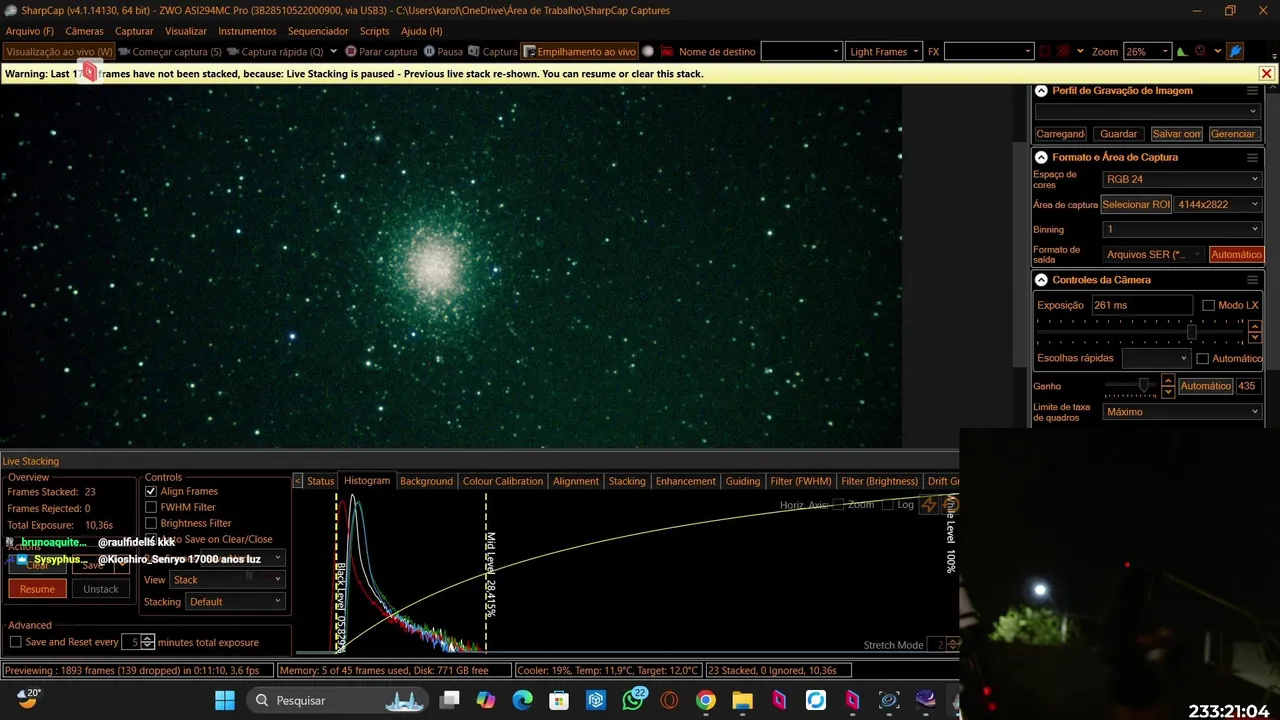Click the round icon after Empilhamento ao vivo
The height and width of the screenshot is (720, 1280).
pyautogui.click(x=648, y=52)
